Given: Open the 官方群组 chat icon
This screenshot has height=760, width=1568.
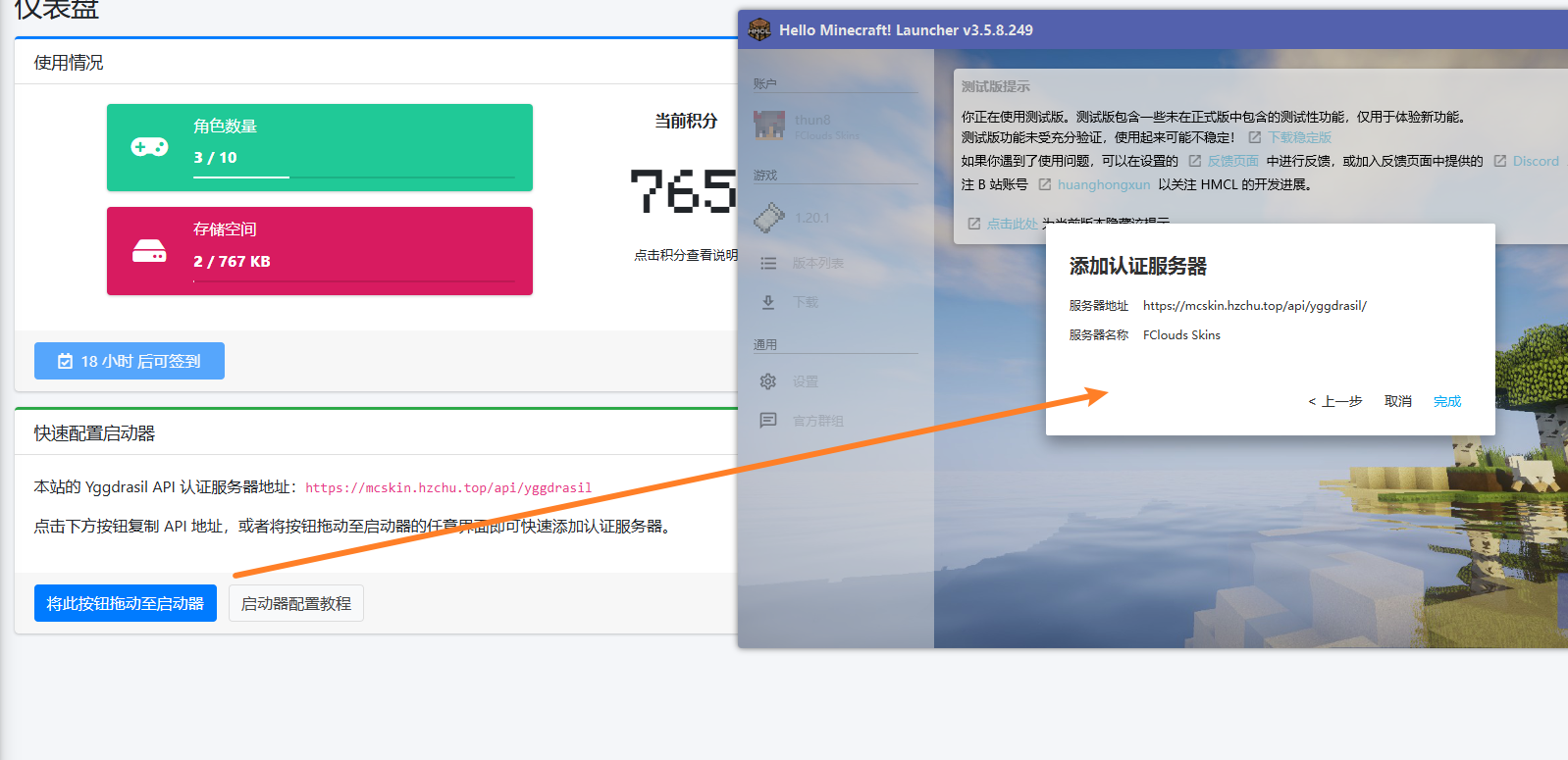Looking at the screenshot, I should tap(768, 421).
